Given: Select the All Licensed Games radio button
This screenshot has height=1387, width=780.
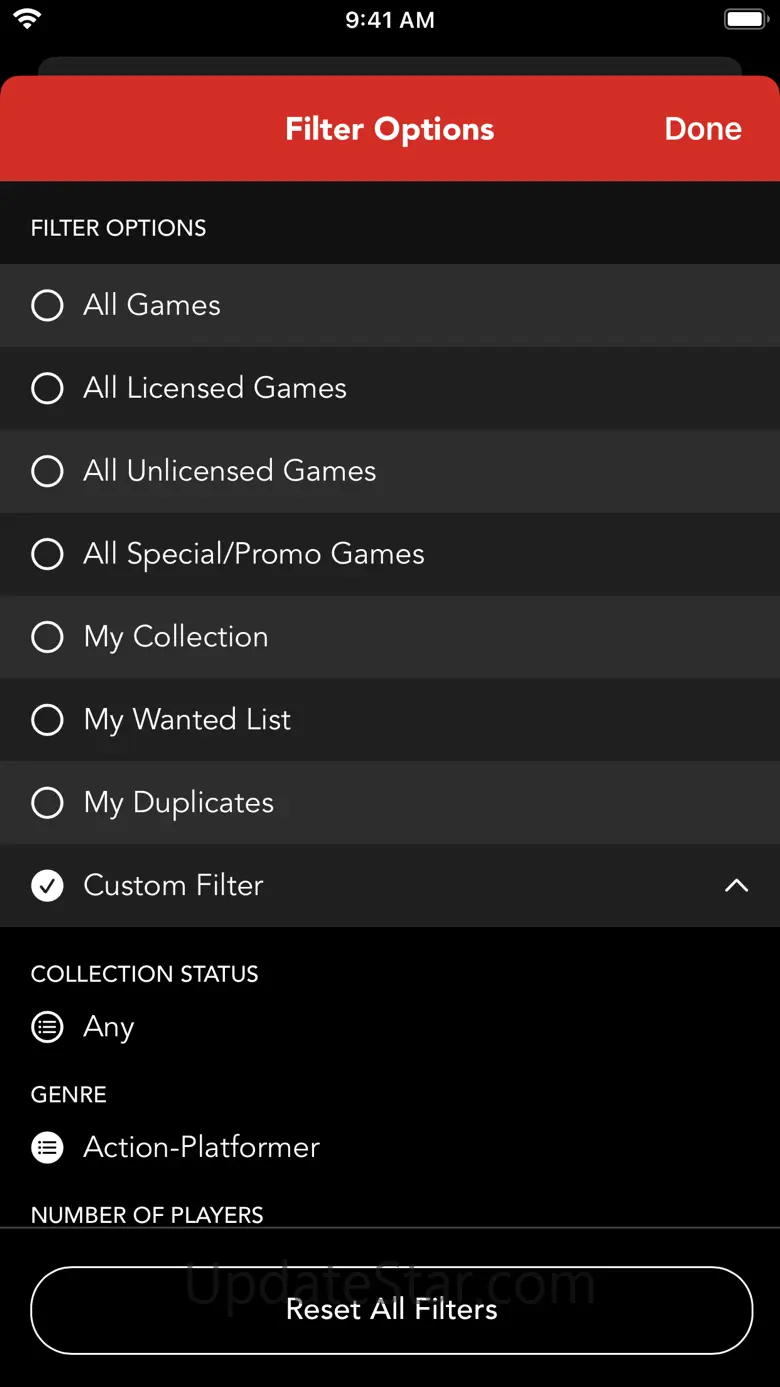Looking at the screenshot, I should click(47, 388).
